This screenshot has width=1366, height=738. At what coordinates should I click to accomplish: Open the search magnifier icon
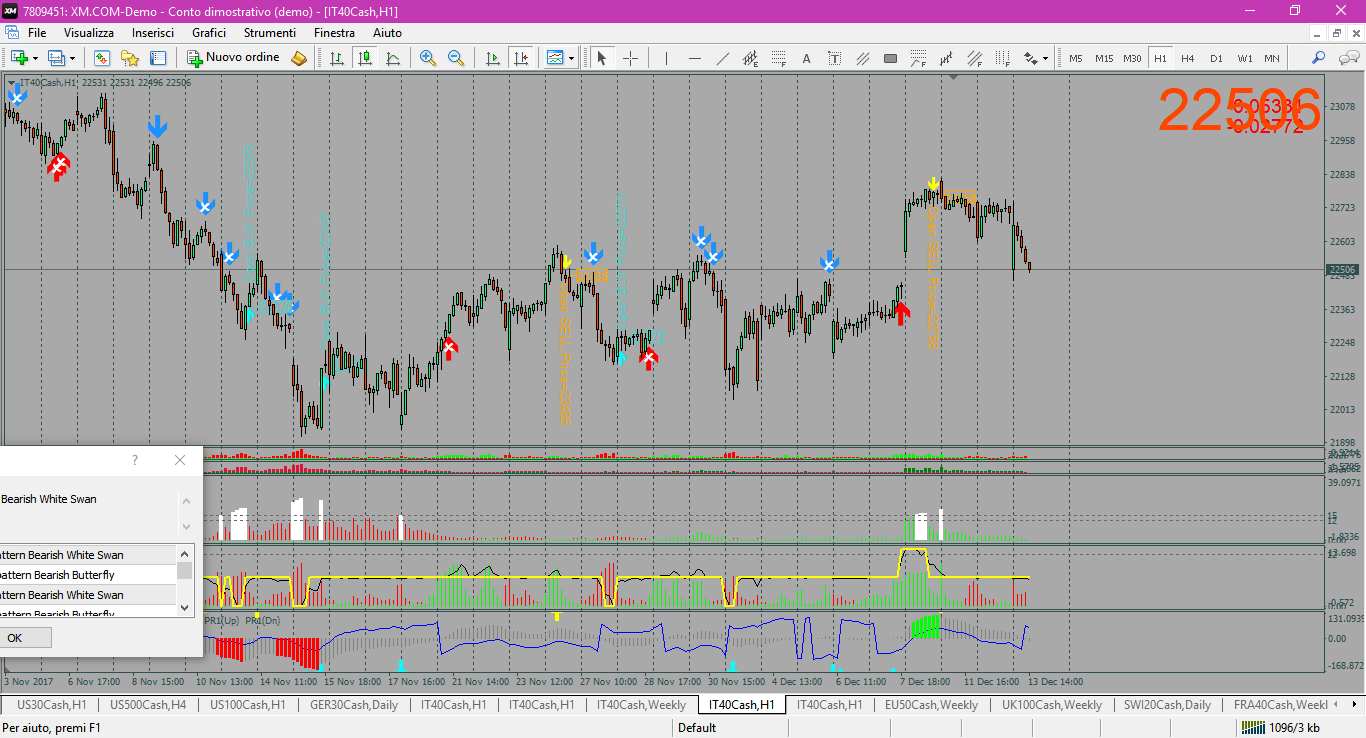pyautogui.click(x=1319, y=58)
